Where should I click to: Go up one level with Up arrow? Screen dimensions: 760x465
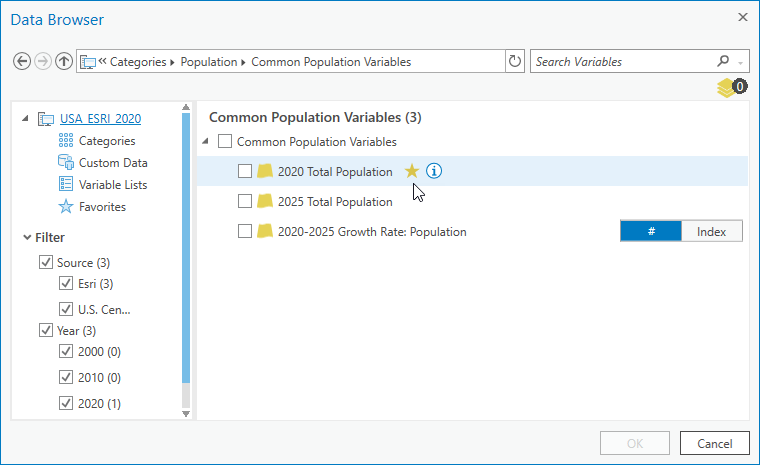63,62
